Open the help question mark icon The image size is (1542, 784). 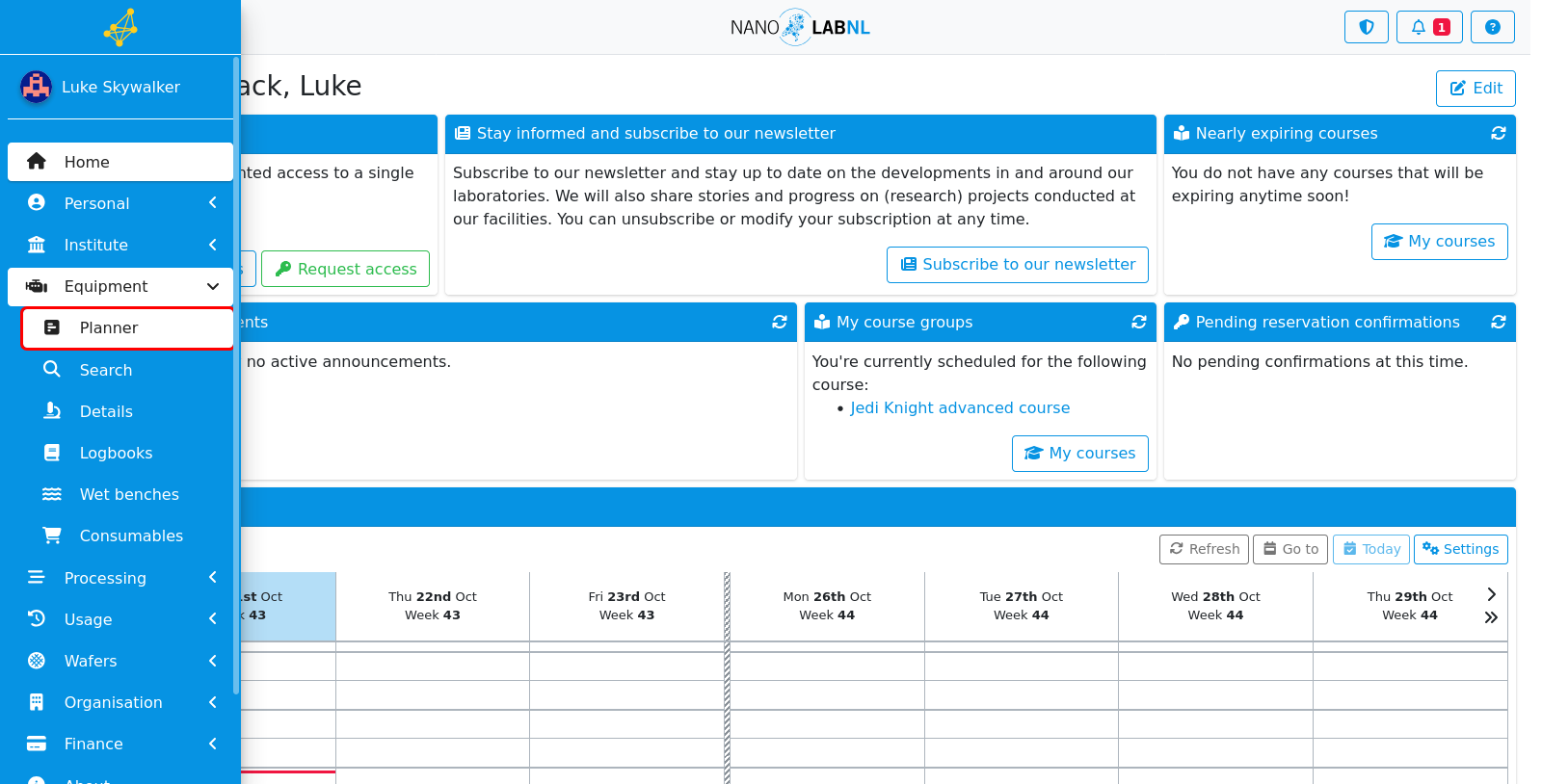pos(1492,27)
